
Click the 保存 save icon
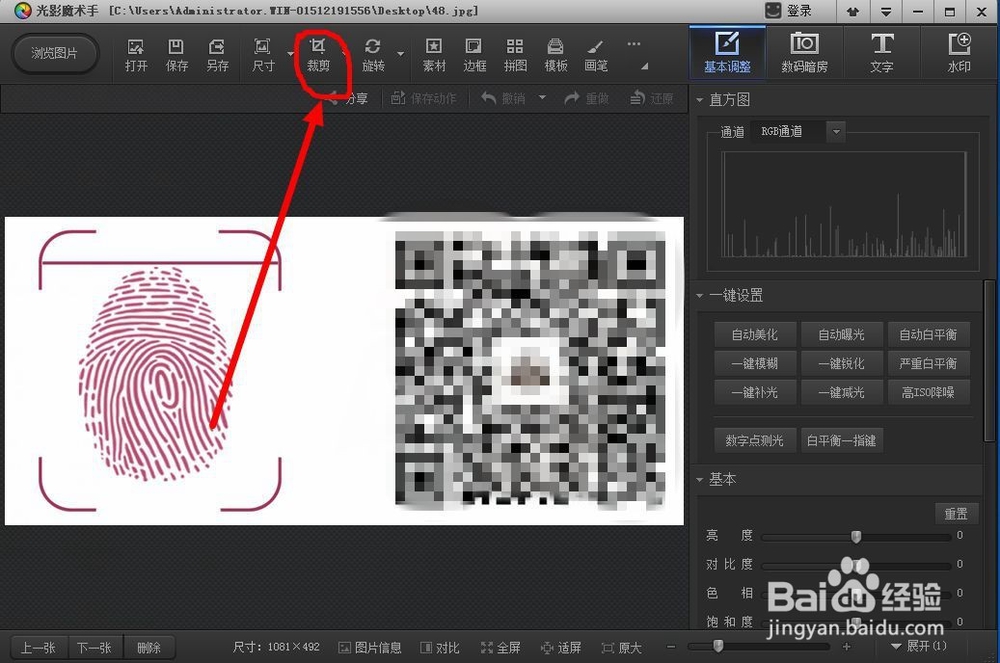tap(177, 55)
